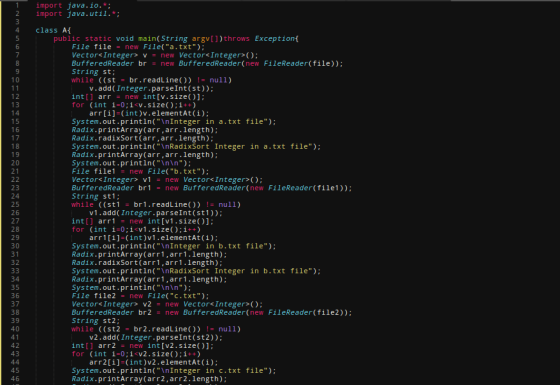Click 'String st;' on line 9
Viewport: 560px width, 385px height.
[94, 72]
